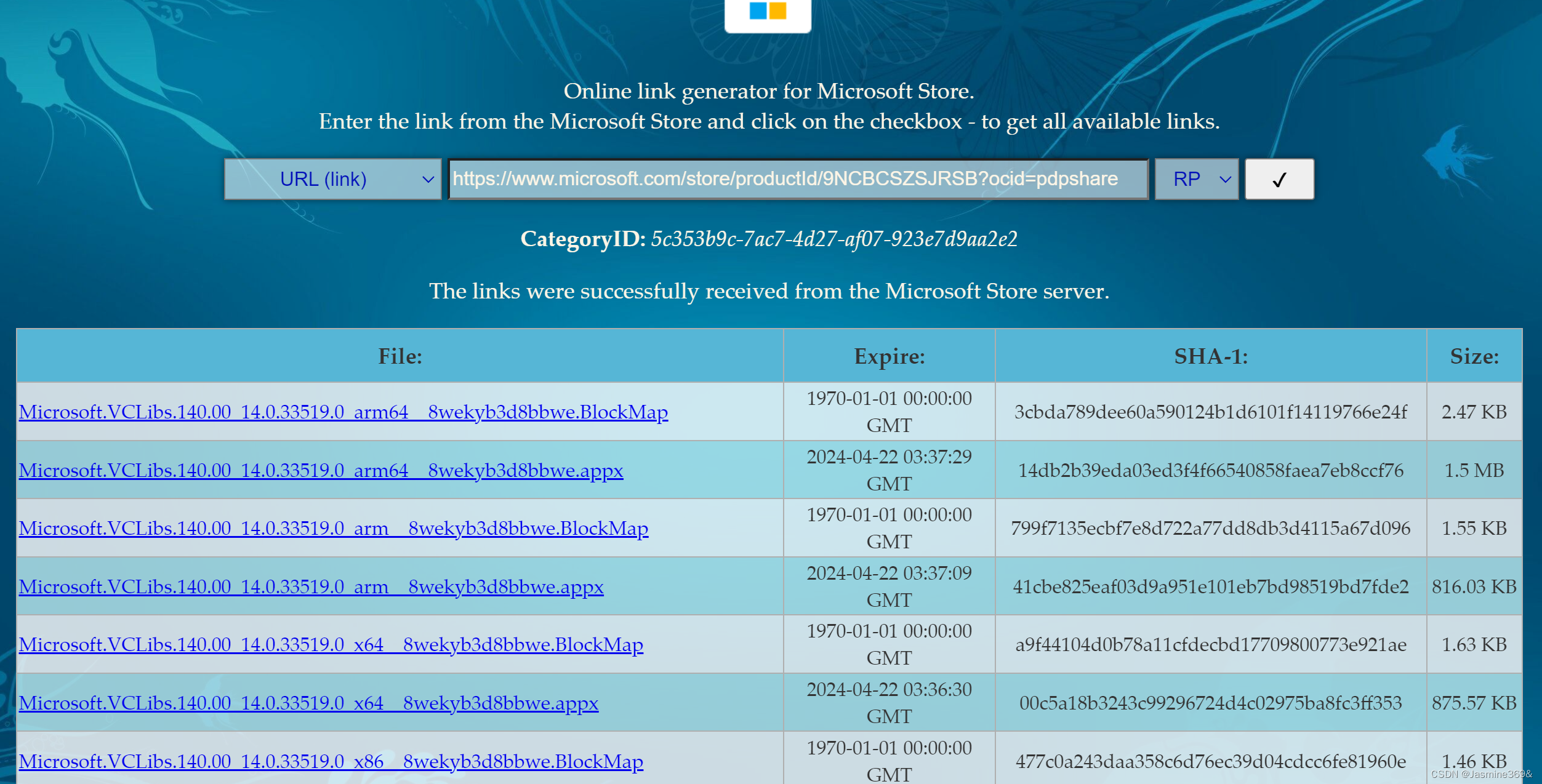This screenshot has width=1542, height=784.
Task: Select the CategoryID value text
Action: (x=833, y=239)
